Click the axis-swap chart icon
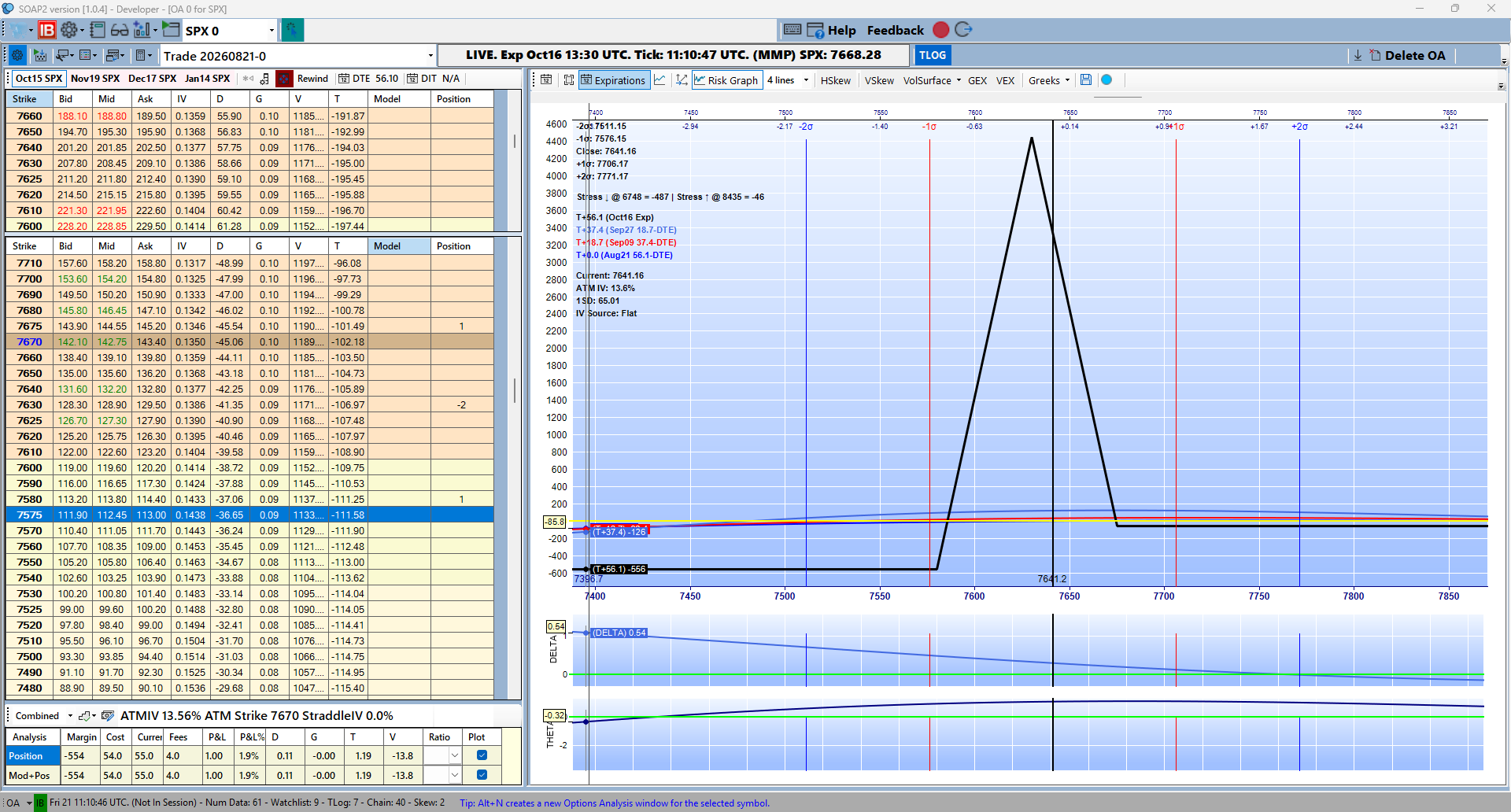The width and height of the screenshot is (1511, 812). click(x=682, y=79)
